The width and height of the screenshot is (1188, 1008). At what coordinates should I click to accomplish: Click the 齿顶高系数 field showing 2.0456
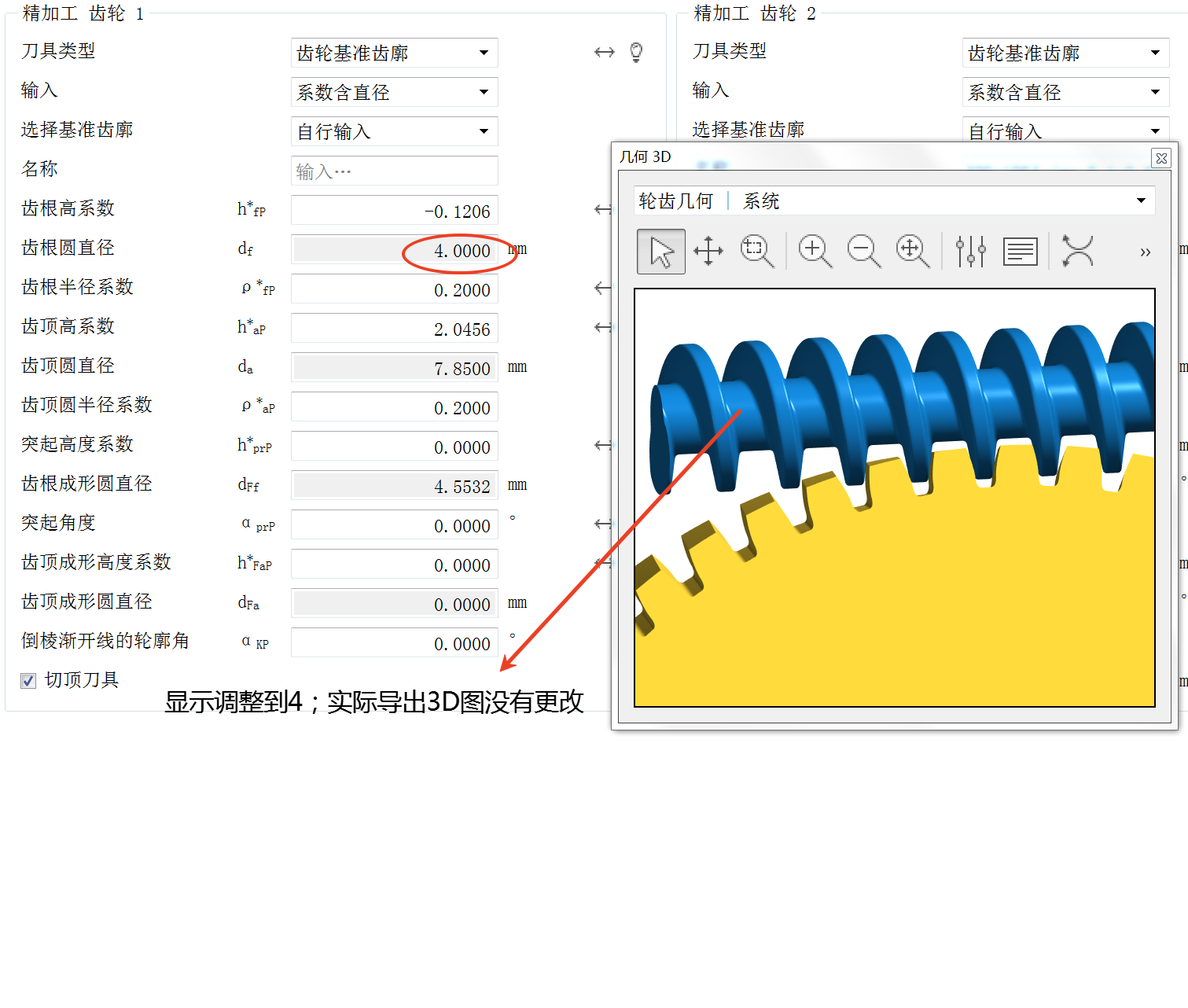point(395,328)
